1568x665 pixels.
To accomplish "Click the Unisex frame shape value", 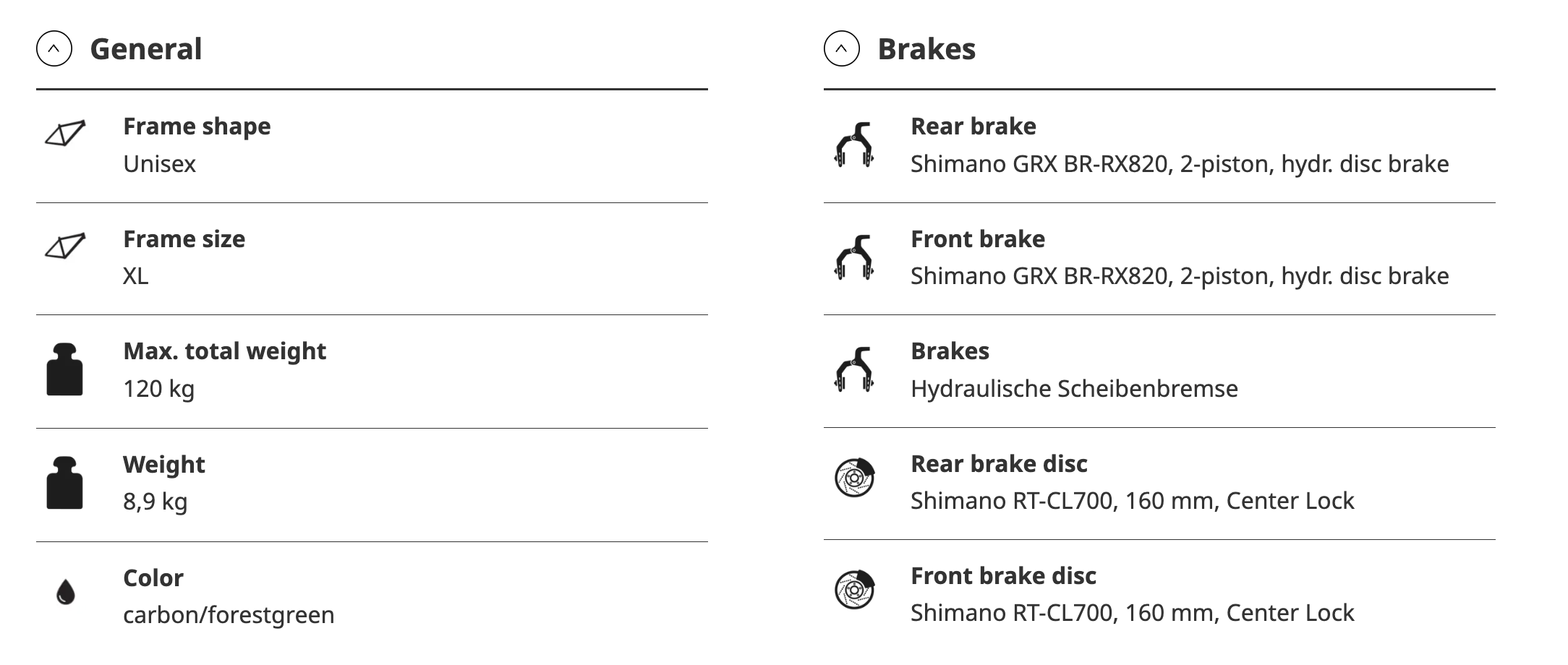I will click(159, 164).
